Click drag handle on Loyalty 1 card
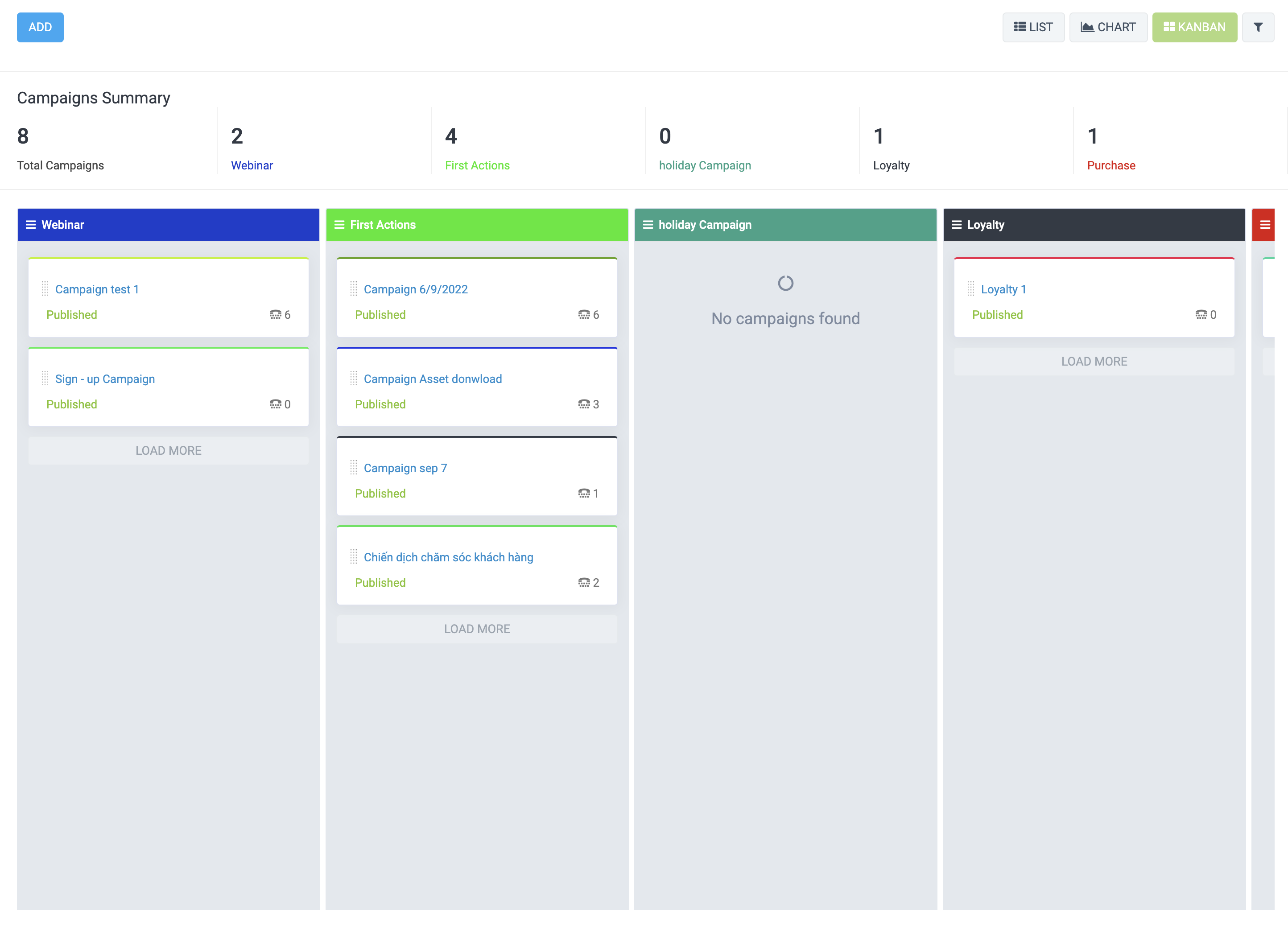1288x947 pixels. (x=970, y=289)
